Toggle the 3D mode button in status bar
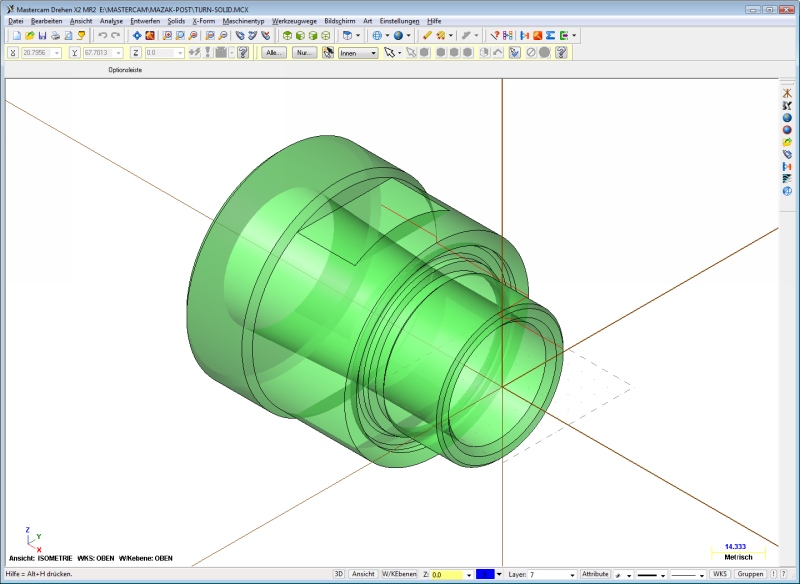800x584 pixels. pyautogui.click(x=339, y=574)
